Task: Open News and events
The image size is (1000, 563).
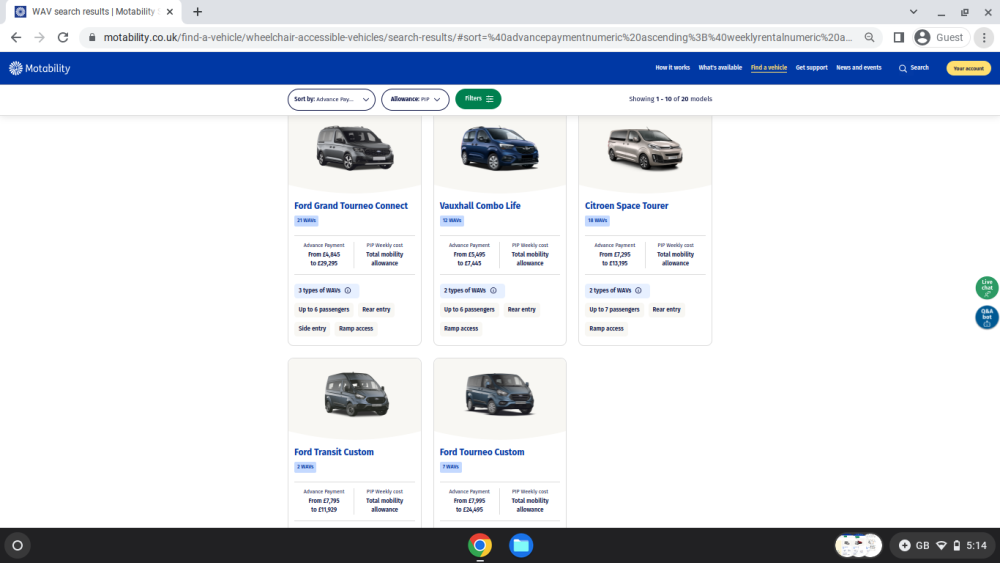Action: point(858,68)
